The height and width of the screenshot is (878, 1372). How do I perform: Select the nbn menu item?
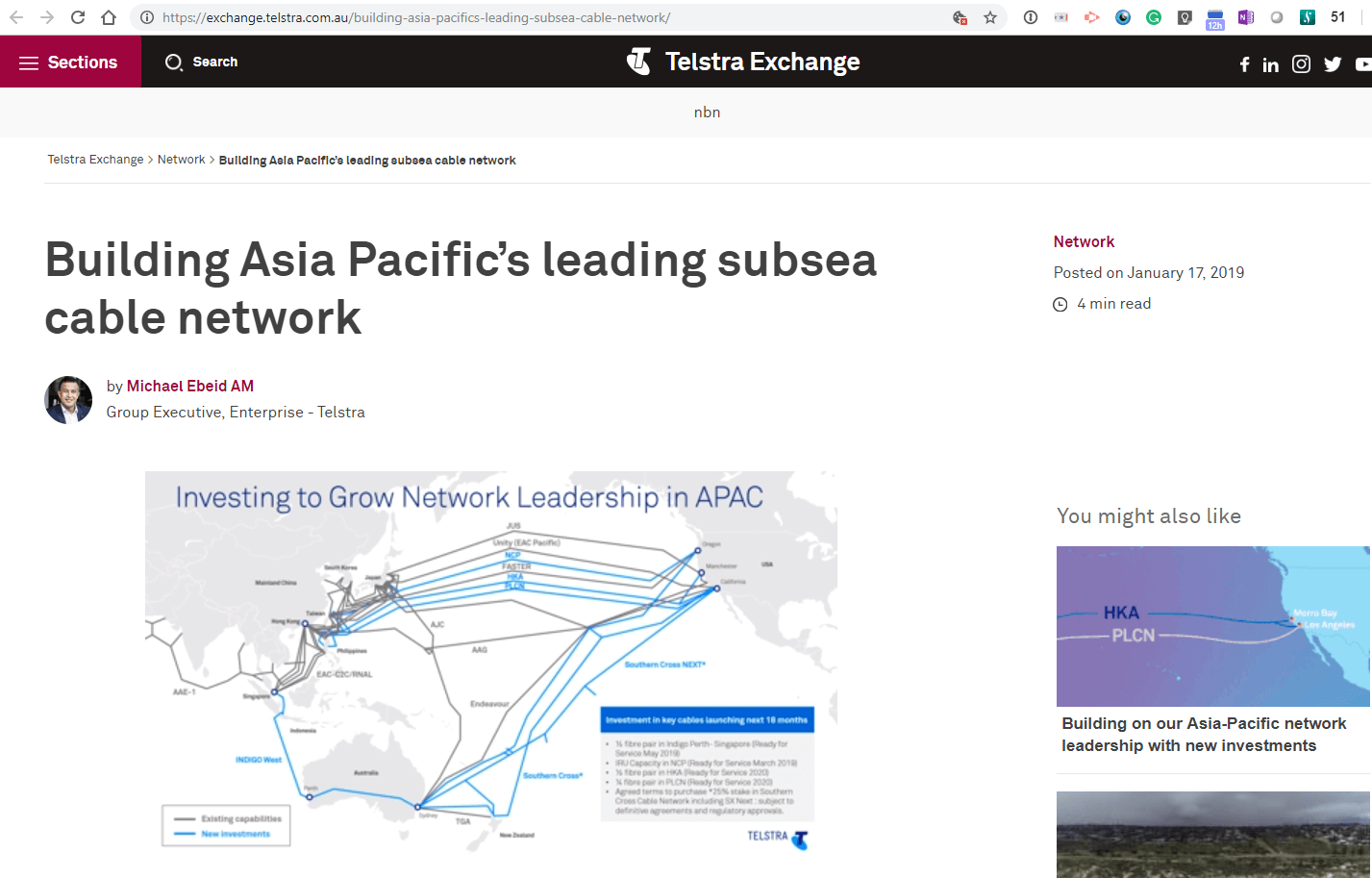(x=707, y=112)
